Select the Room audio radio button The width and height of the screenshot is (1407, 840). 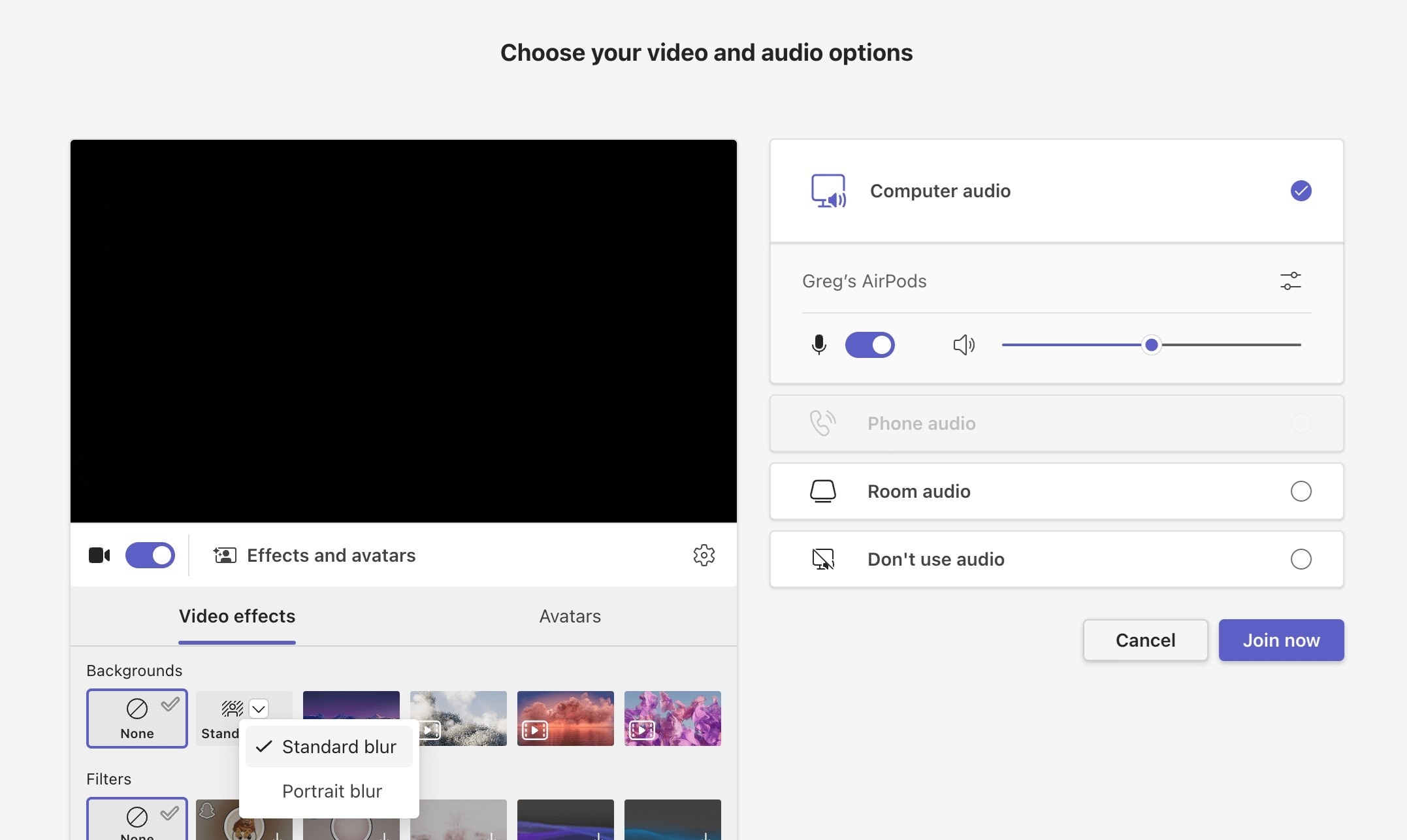[1301, 491]
